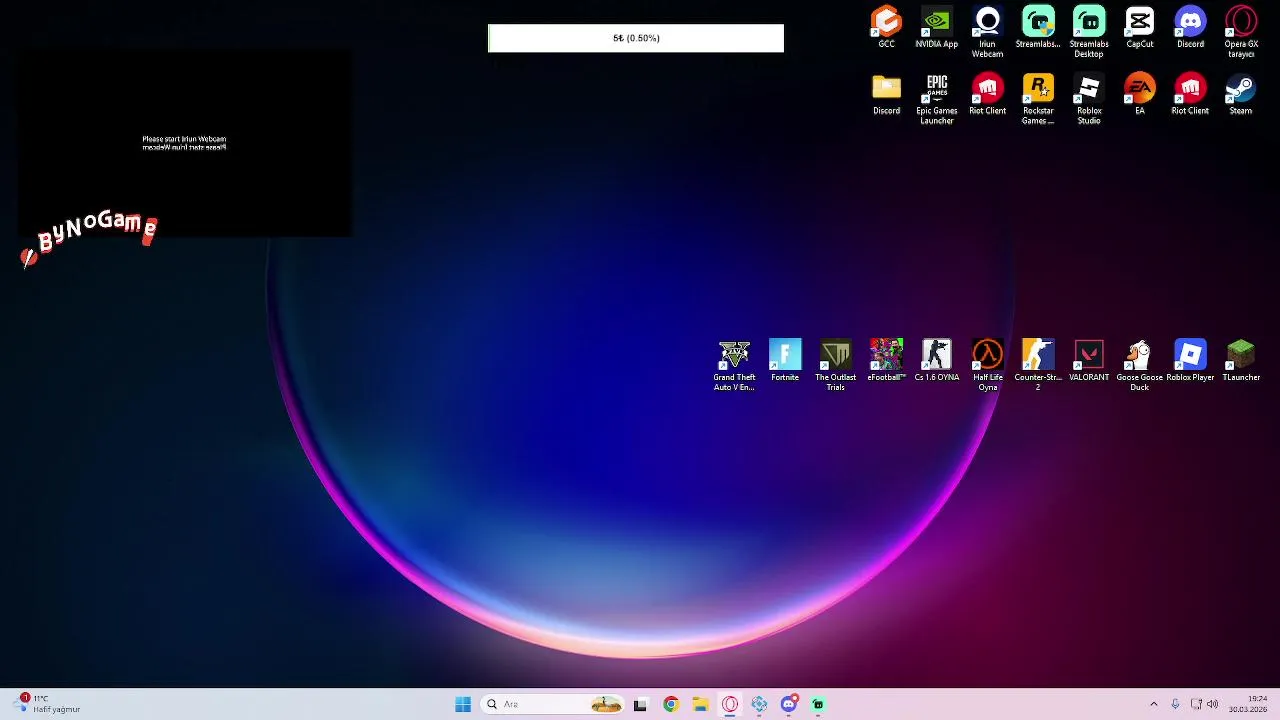Open Task View from the taskbar
The width and height of the screenshot is (1280, 720).
(x=640, y=704)
